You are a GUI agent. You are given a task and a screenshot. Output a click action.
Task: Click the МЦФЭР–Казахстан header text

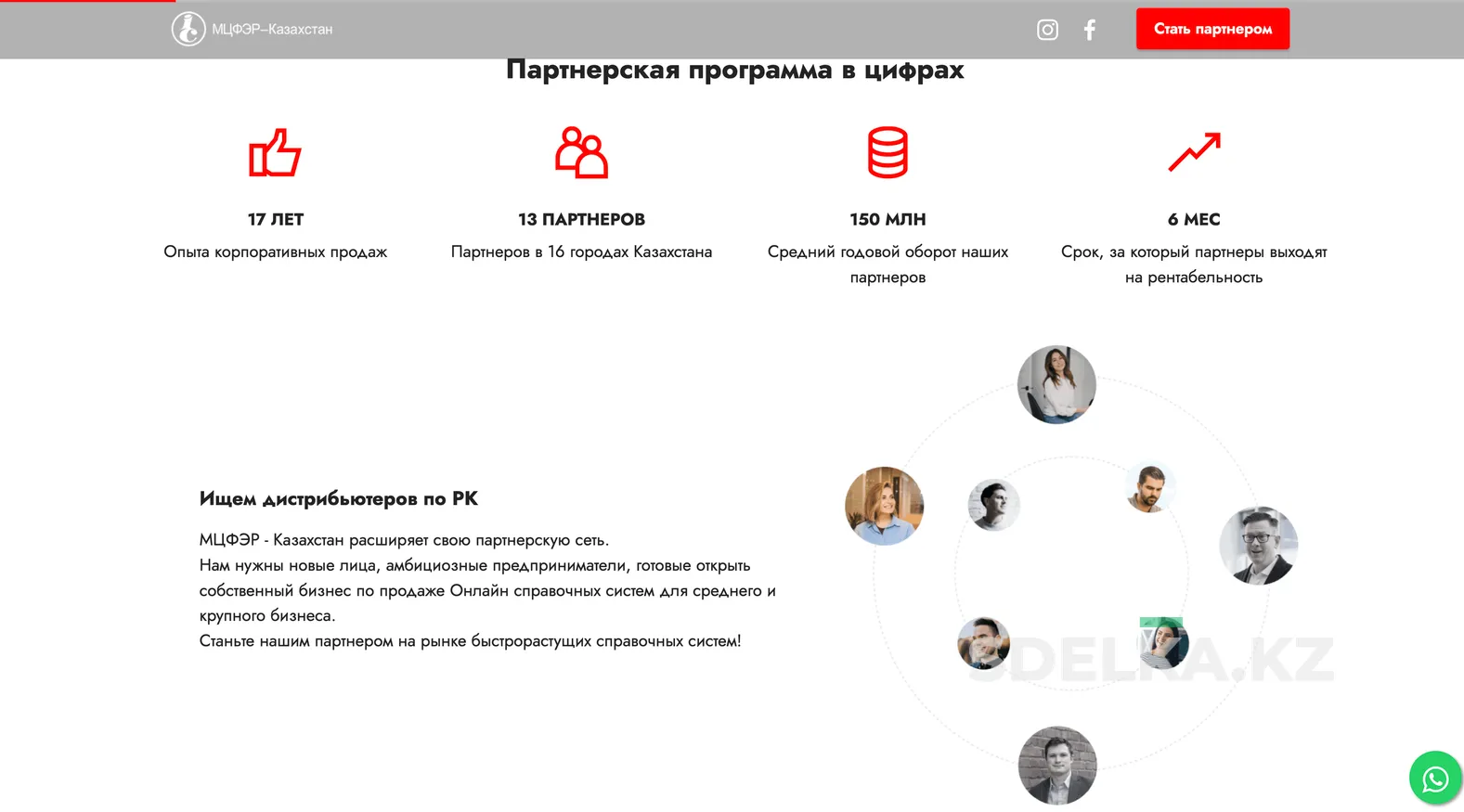272,30
